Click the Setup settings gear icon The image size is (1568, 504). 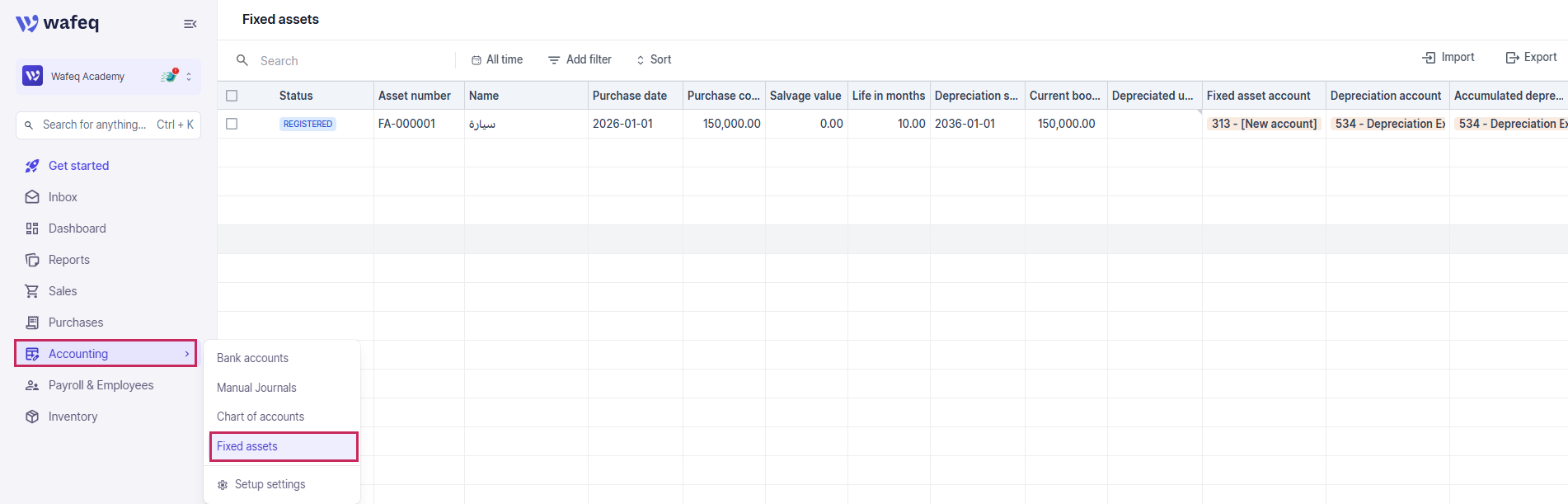[x=223, y=485]
